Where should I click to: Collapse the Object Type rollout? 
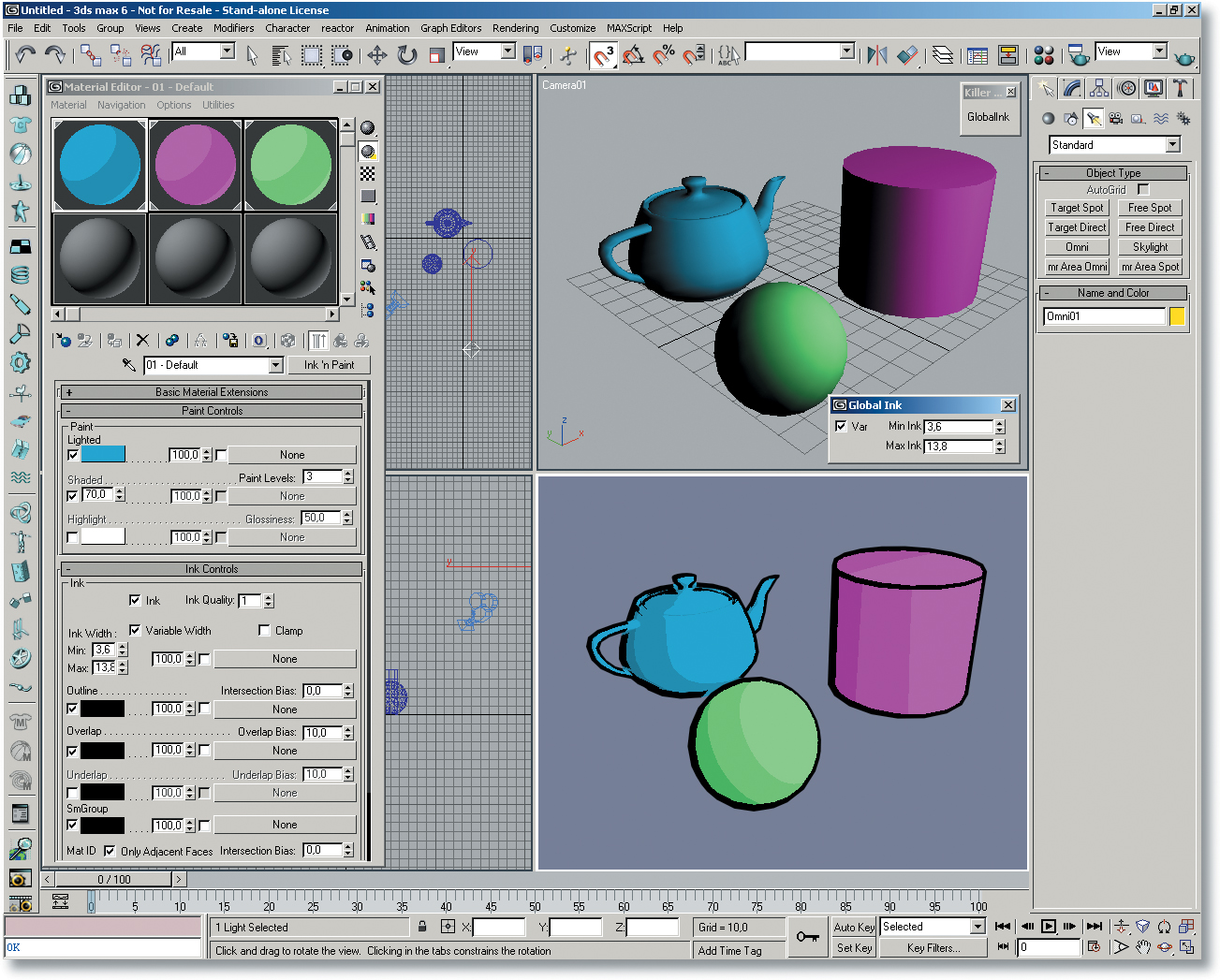tap(1113, 173)
